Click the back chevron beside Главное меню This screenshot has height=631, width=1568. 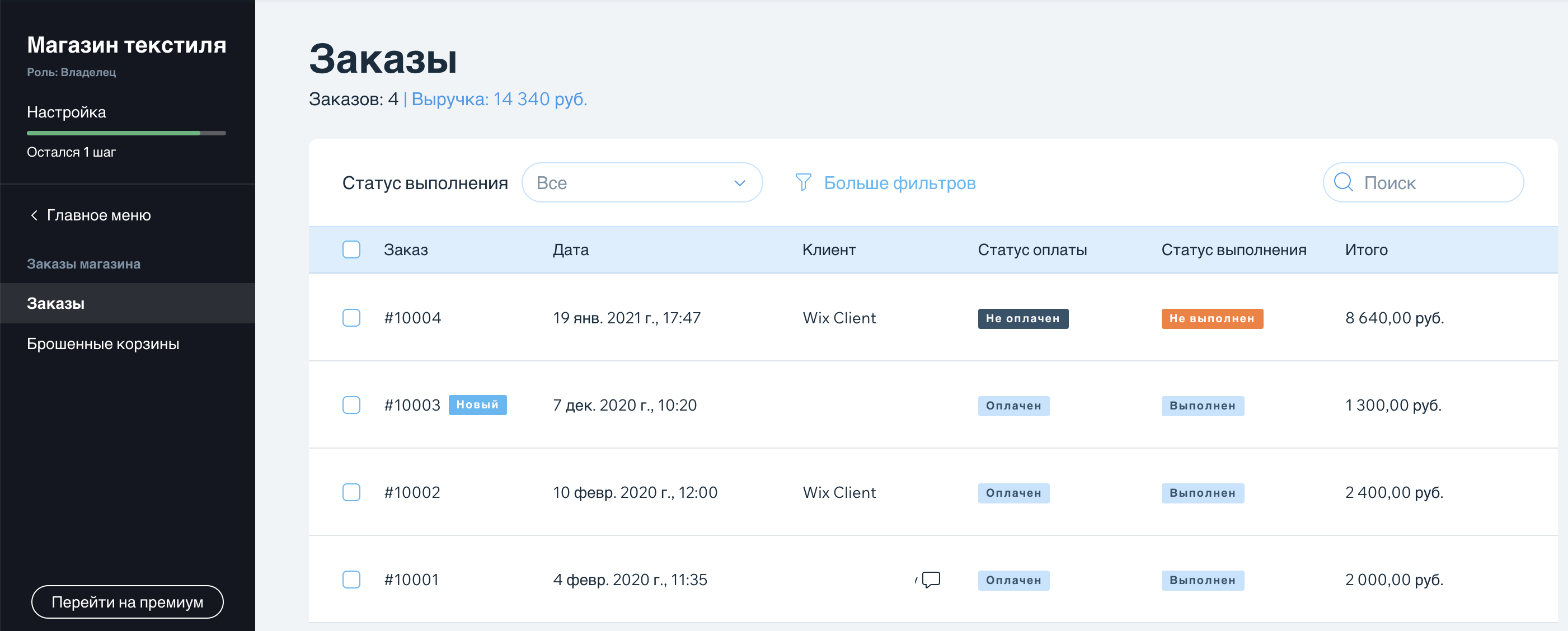point(34,215)
